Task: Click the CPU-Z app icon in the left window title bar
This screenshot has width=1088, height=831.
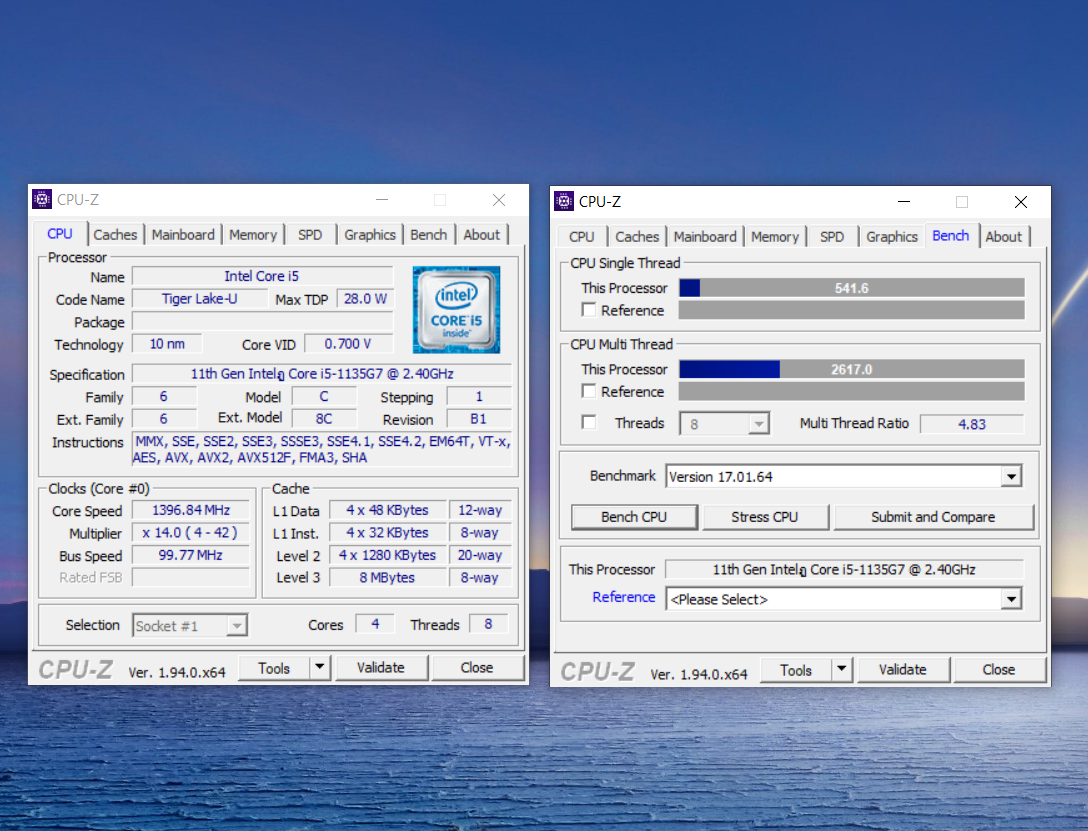Action: 42,200
